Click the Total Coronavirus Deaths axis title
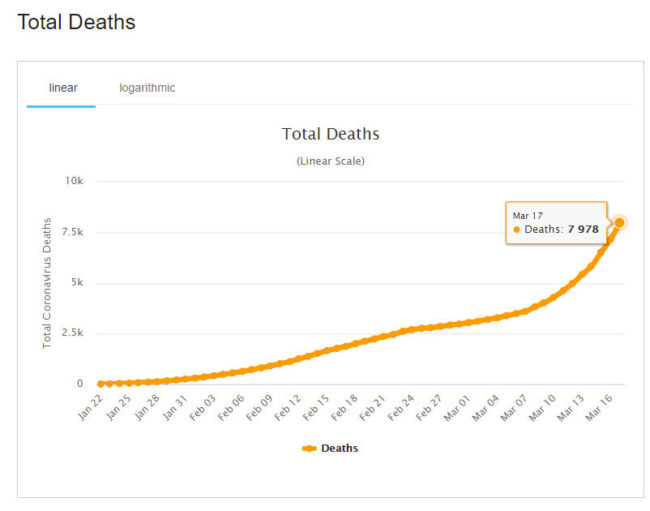The width and height of the screenshot is (650, 511). (x=47, y=285)
